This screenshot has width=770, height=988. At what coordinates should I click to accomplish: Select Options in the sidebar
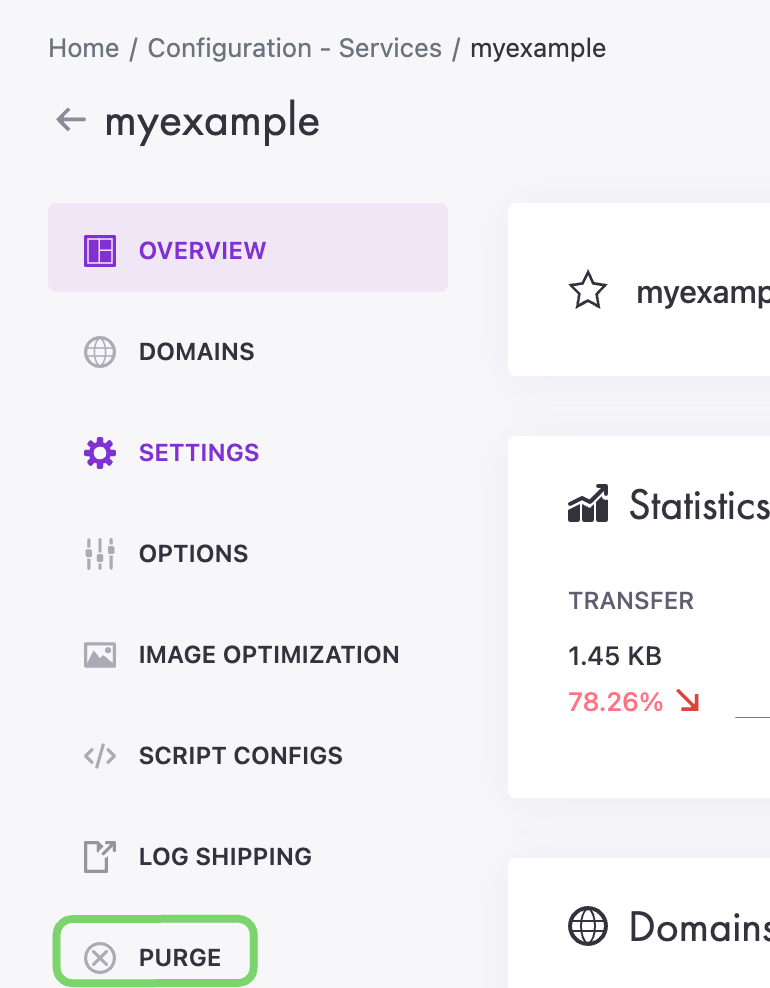pos(194,554)
